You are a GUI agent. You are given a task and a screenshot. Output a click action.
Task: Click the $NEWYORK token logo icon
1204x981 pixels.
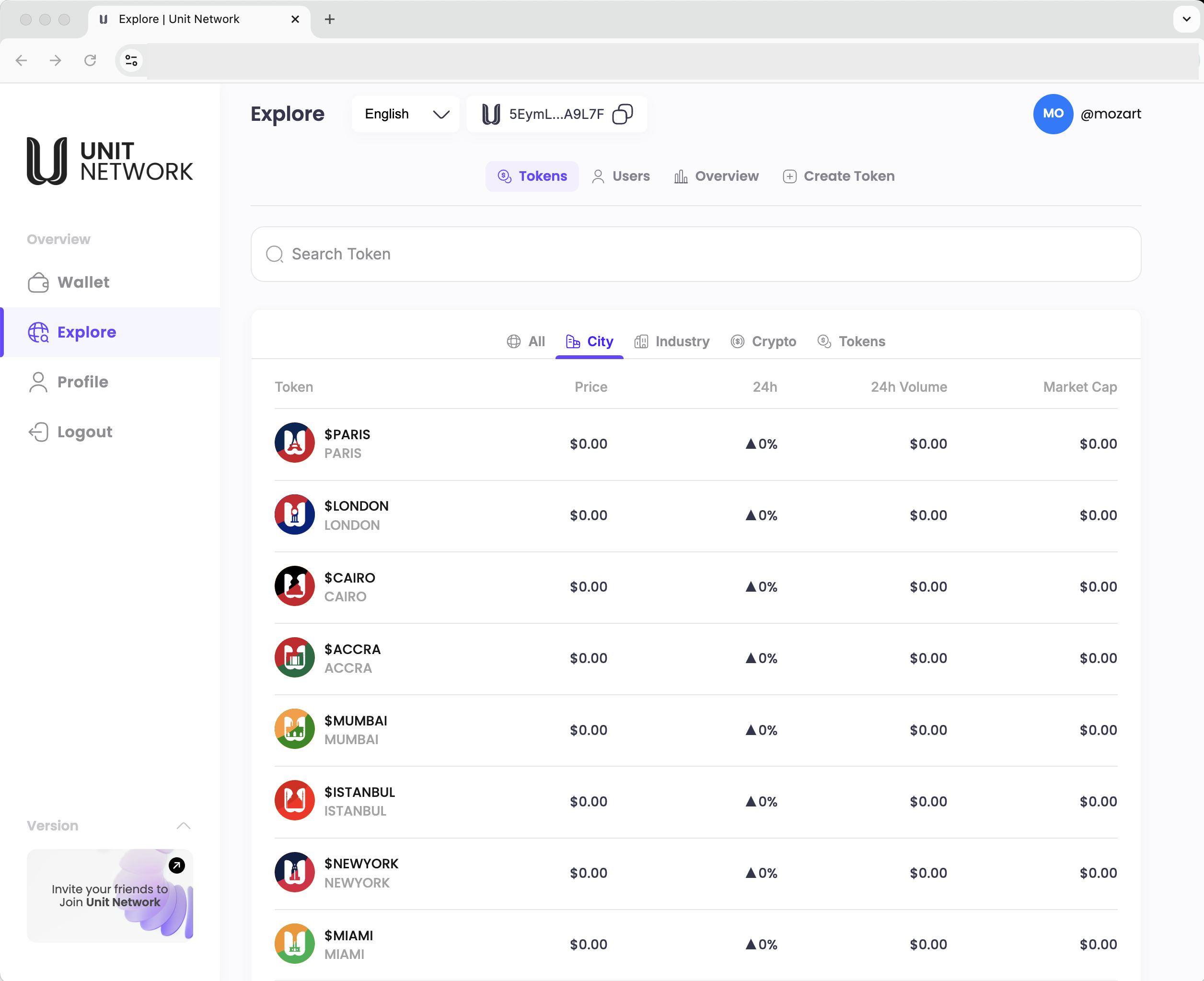pos(294,872)
